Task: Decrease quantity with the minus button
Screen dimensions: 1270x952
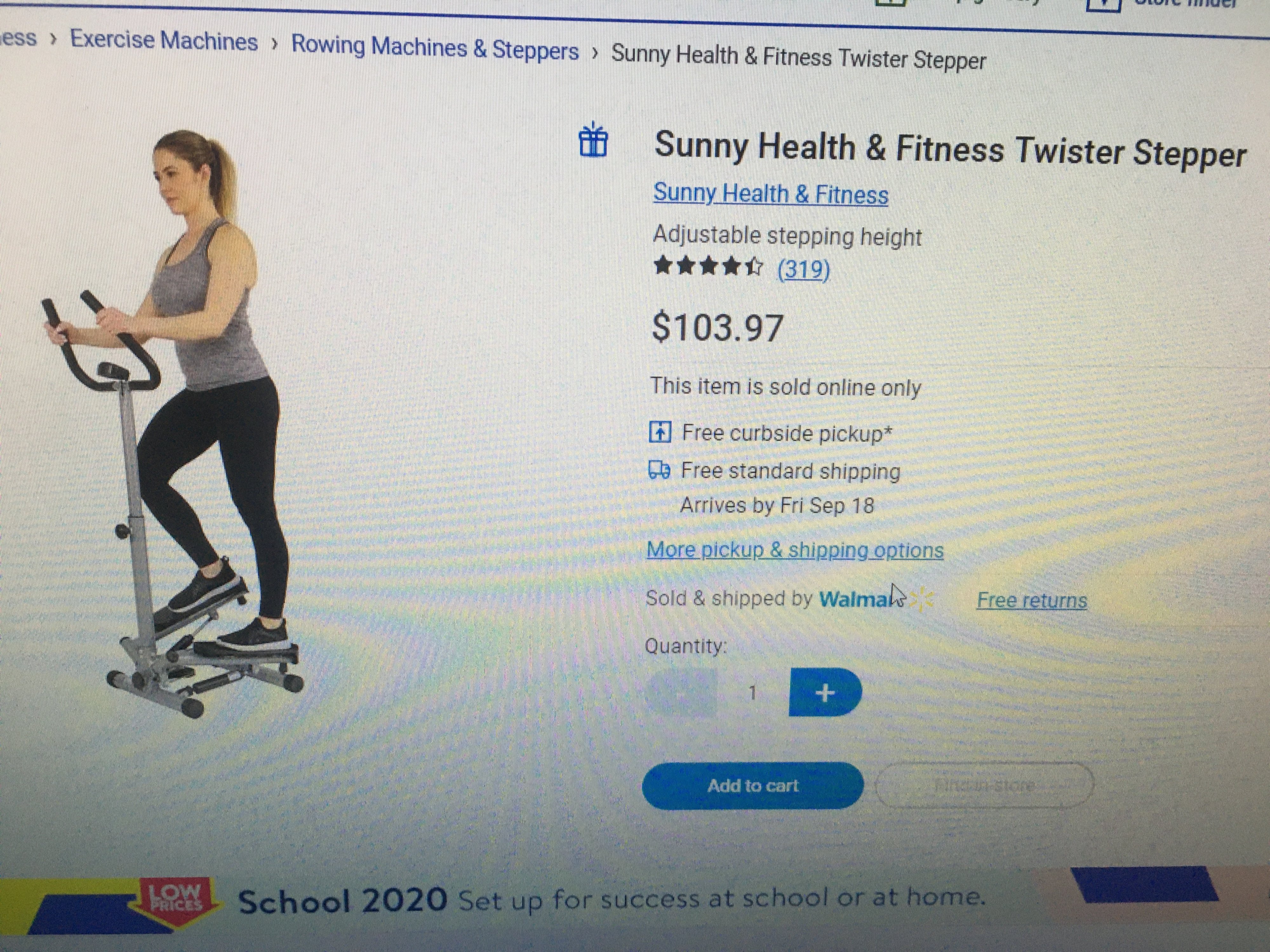Action: (x=681, y=692)
